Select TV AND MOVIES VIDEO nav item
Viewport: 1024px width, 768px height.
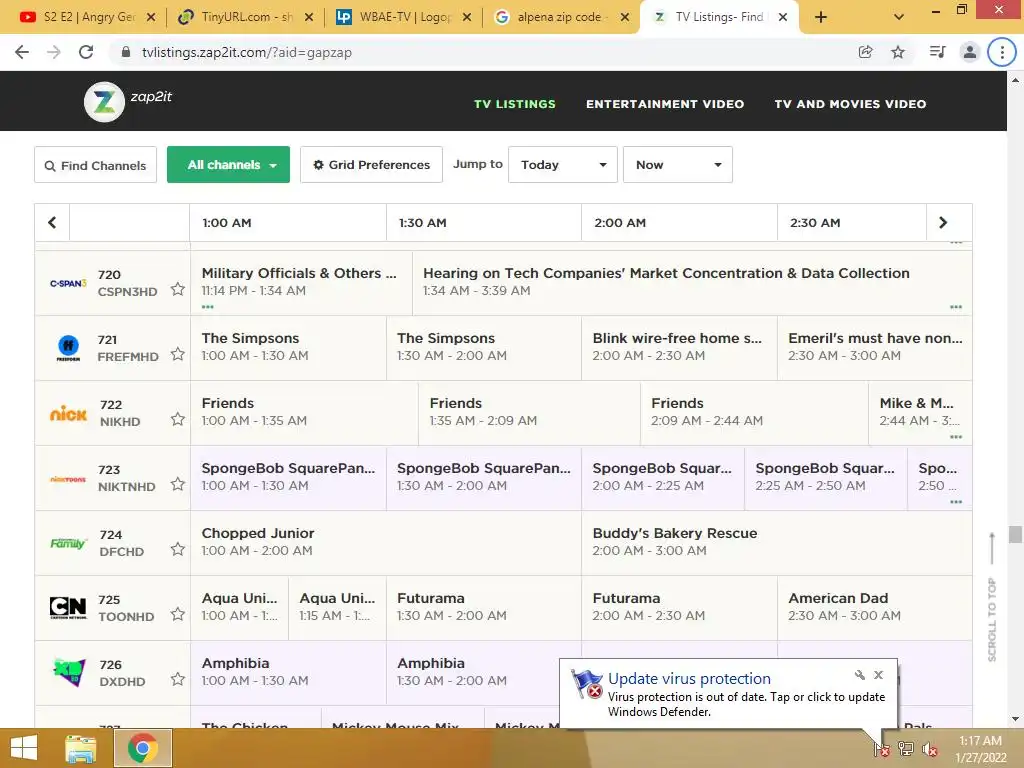850,104
